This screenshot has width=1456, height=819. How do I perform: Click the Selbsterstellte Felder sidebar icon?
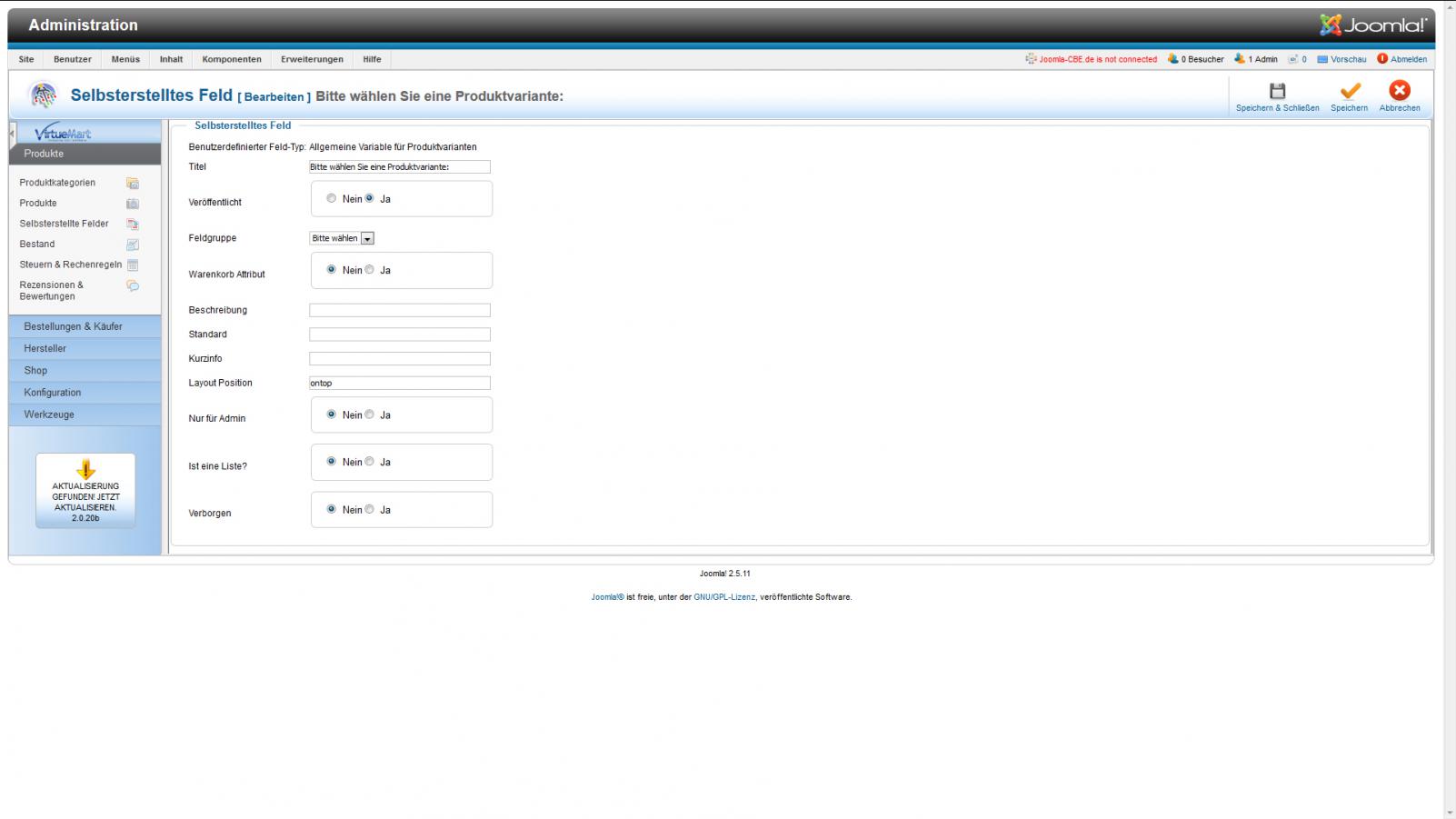133,225
